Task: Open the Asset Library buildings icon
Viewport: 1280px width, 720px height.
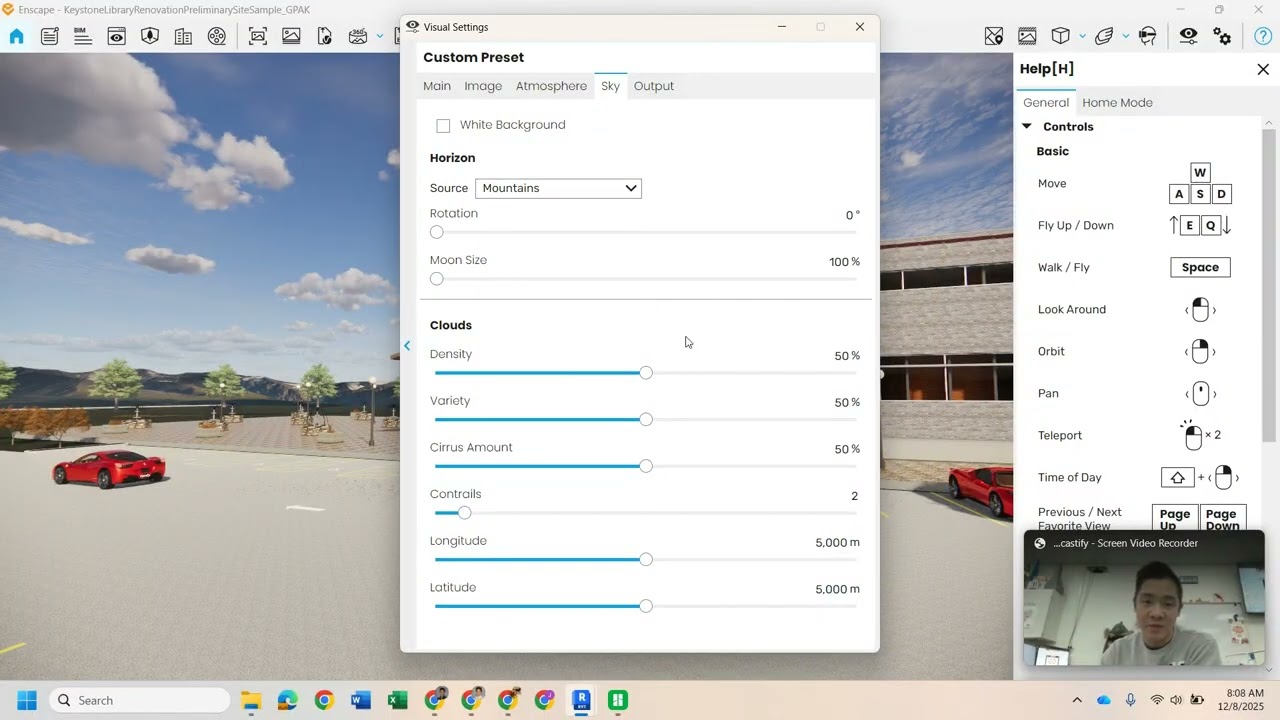Action: click(183, 36)
